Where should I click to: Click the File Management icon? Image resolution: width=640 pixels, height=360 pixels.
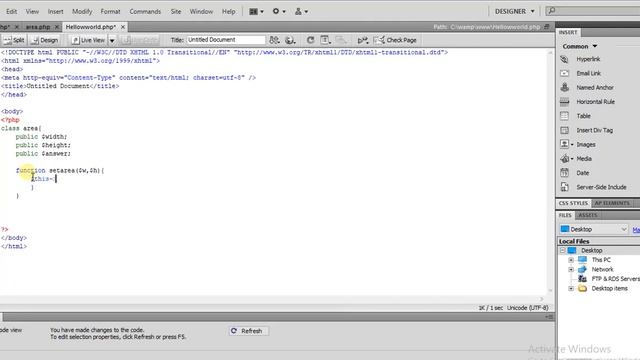[x=274, y=40]
